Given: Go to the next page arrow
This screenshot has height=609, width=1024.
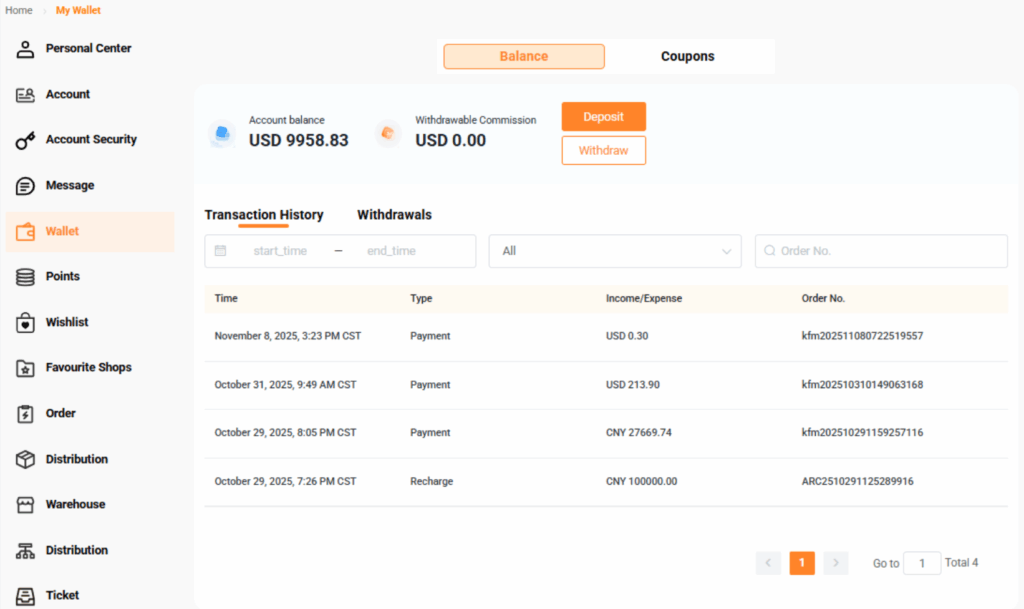Looking at the screenshot, I should pyautogui.click(x=835, y=563).
